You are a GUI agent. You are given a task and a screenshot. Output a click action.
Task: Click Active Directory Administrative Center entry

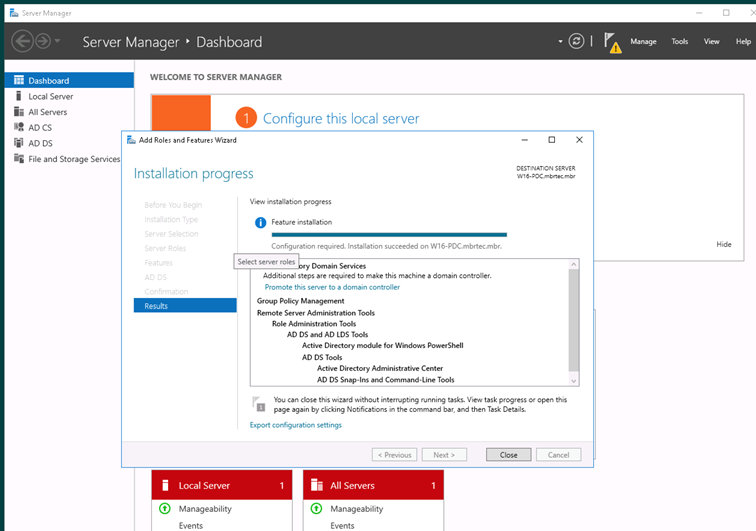(380, 368)
